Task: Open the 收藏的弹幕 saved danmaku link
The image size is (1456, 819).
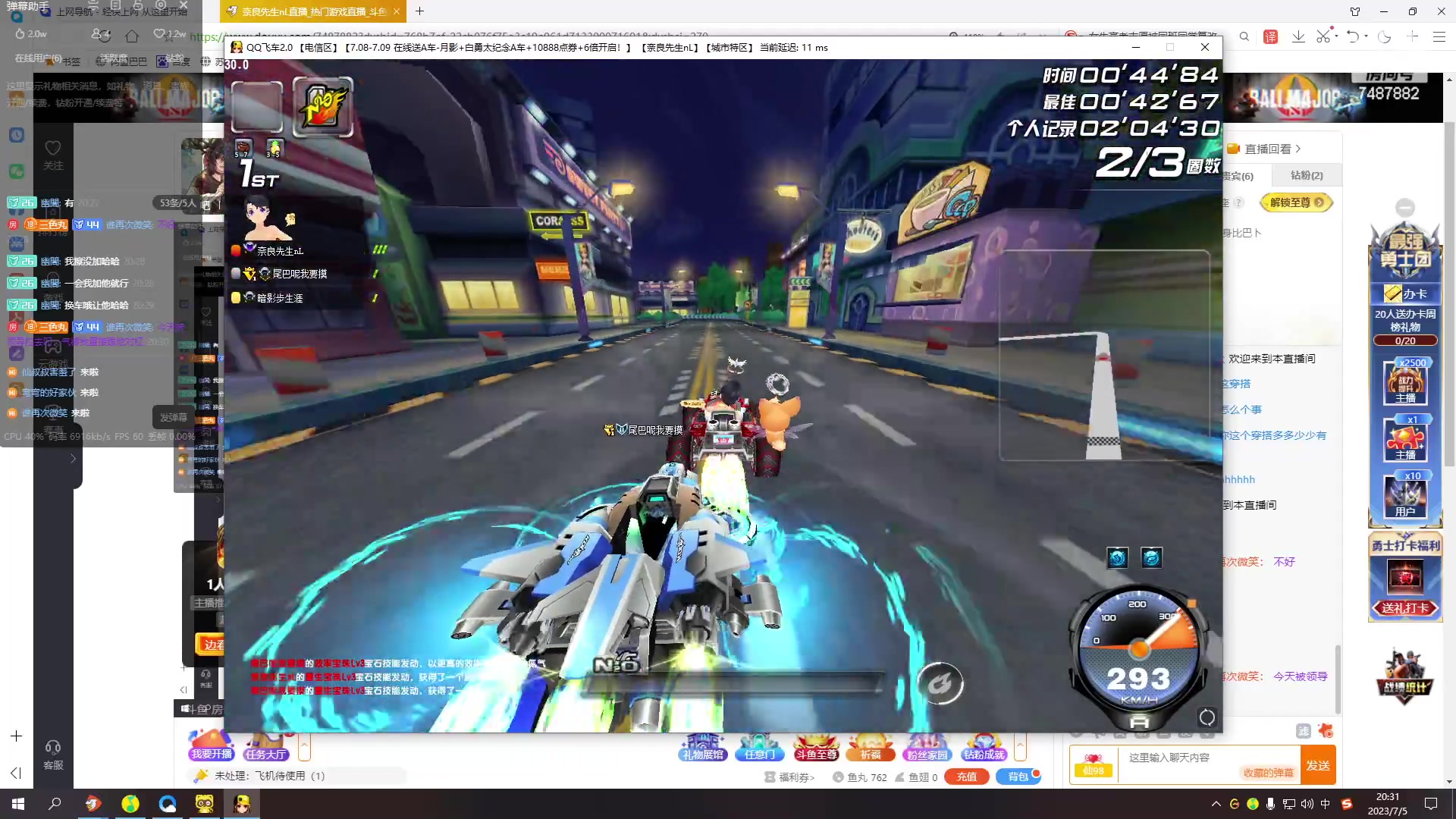Action: pos(1268,773)
